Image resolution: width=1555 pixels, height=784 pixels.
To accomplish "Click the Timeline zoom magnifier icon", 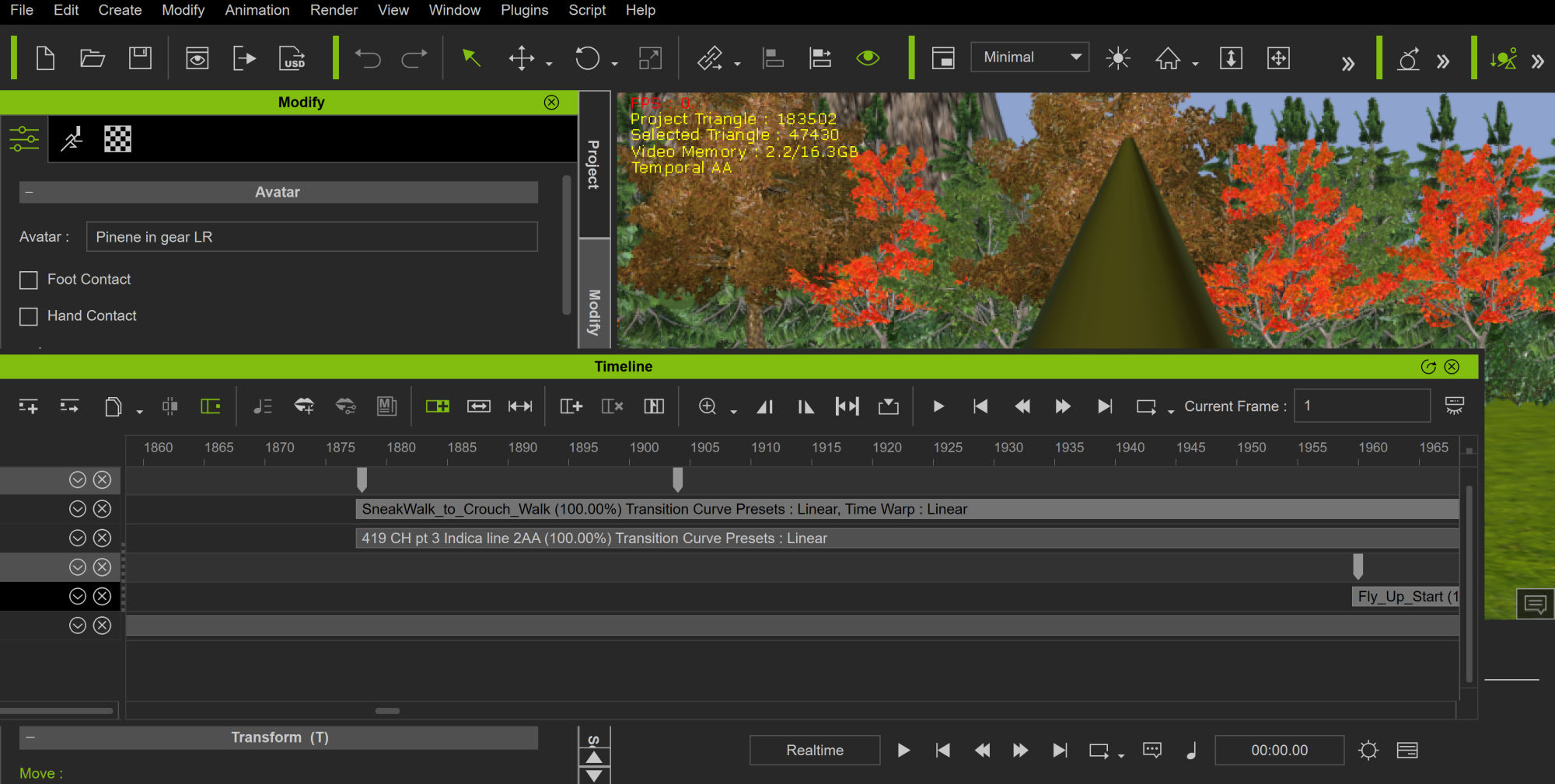I will (708, 406).
